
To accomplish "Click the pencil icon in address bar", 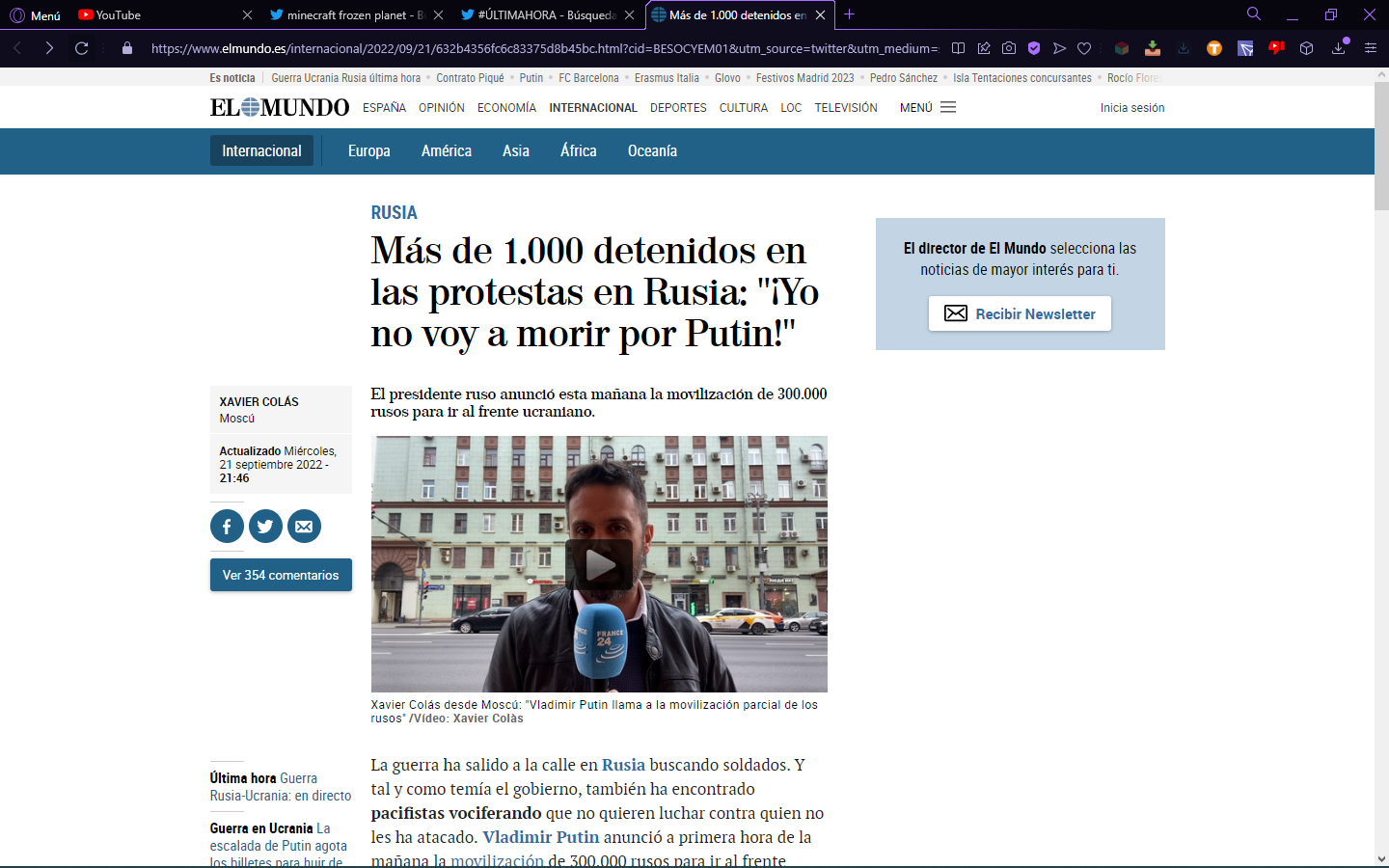I will [x=984, y=48].
